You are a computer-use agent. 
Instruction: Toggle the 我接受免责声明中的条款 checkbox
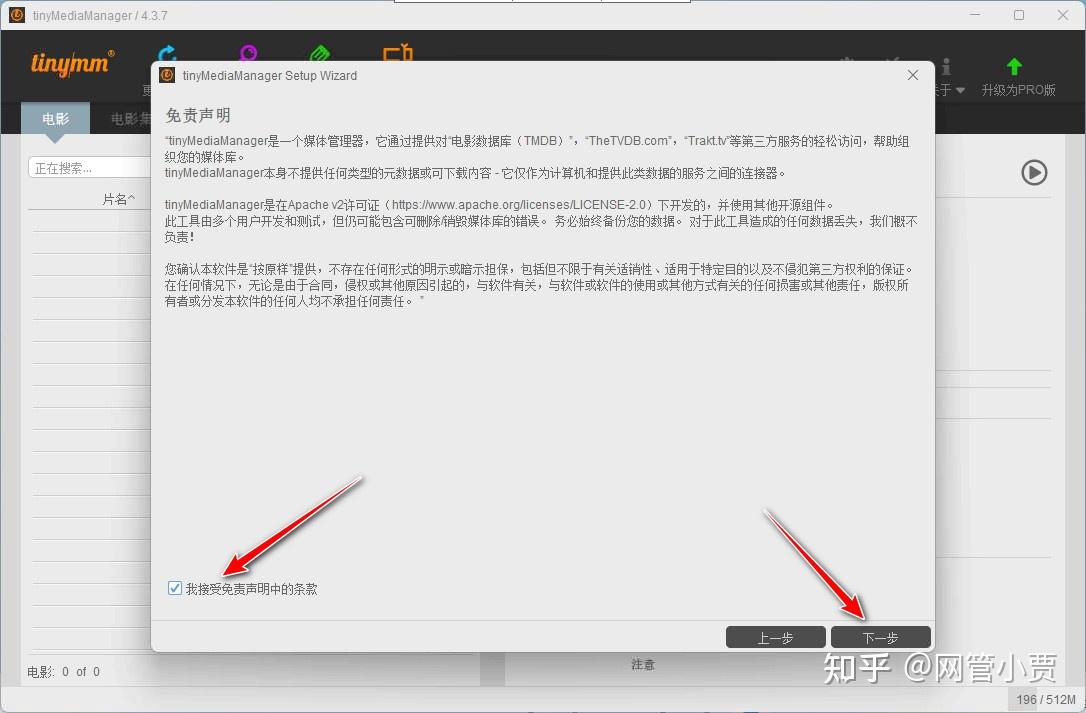[175, 588]
